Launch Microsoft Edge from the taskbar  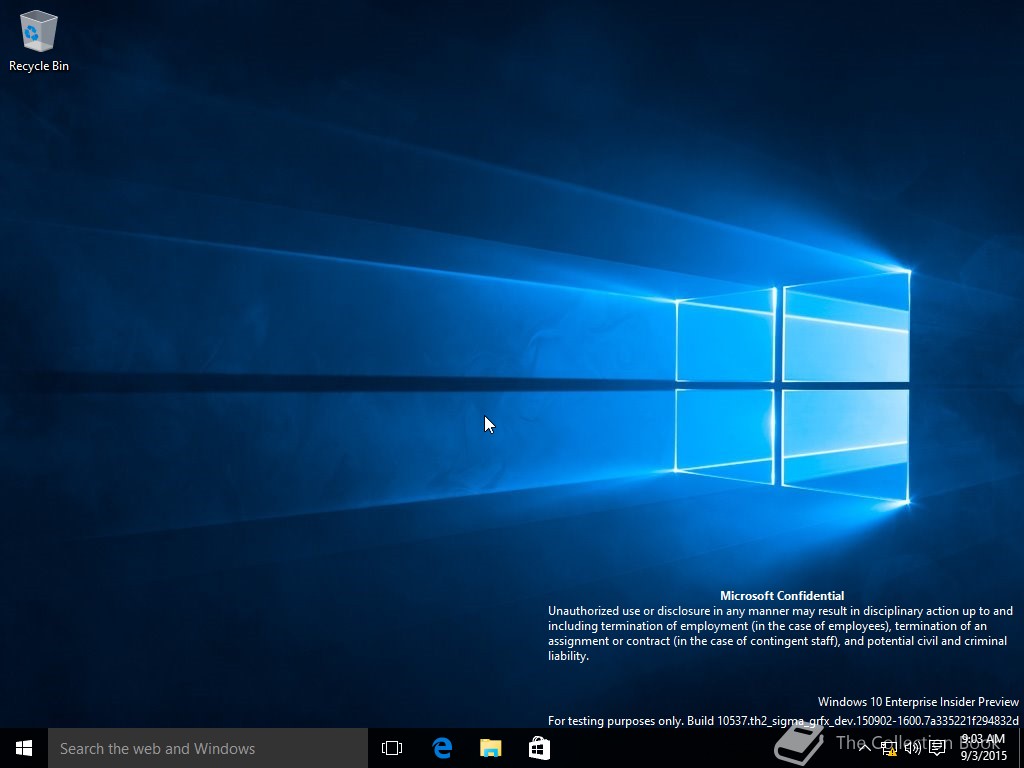(441, 748)
